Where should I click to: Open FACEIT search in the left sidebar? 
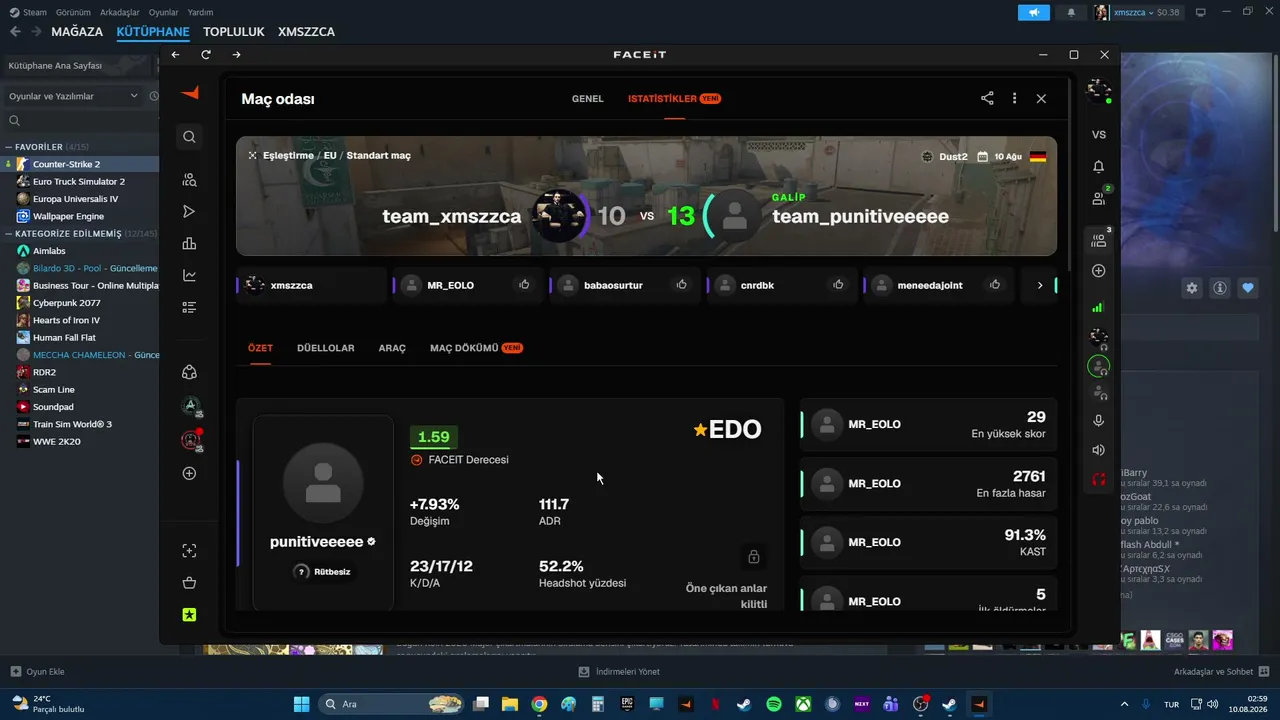pyautogui.click(x=189, y=137)
